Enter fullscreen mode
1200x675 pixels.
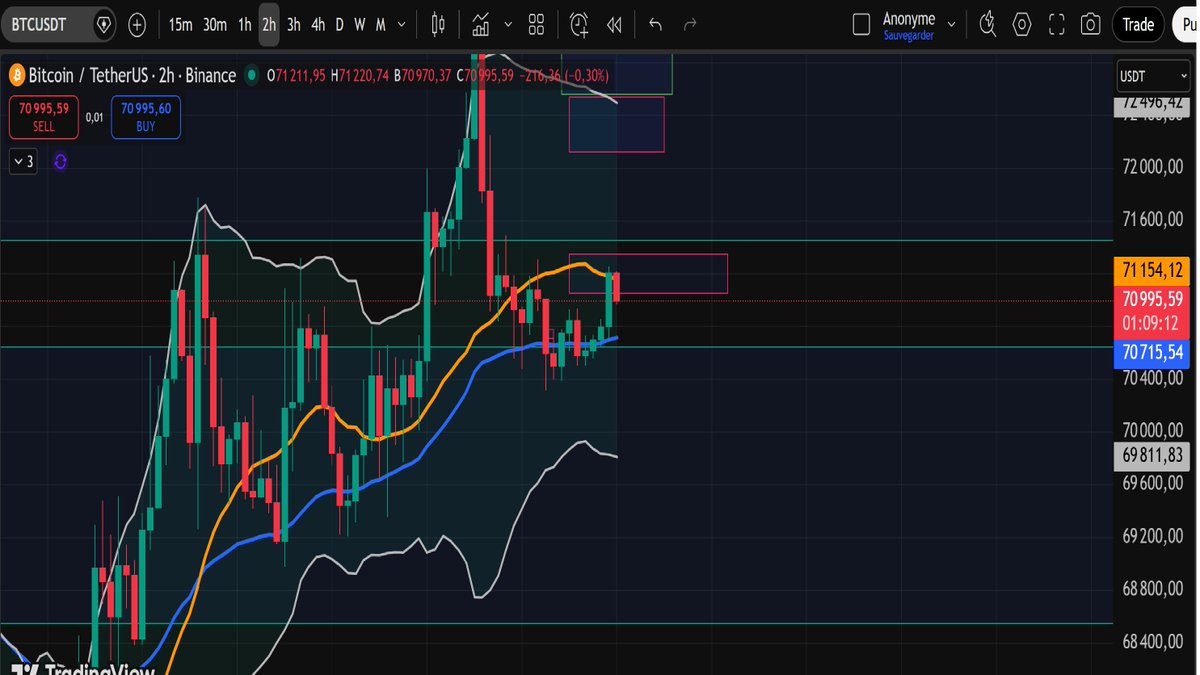point(1057,25)
